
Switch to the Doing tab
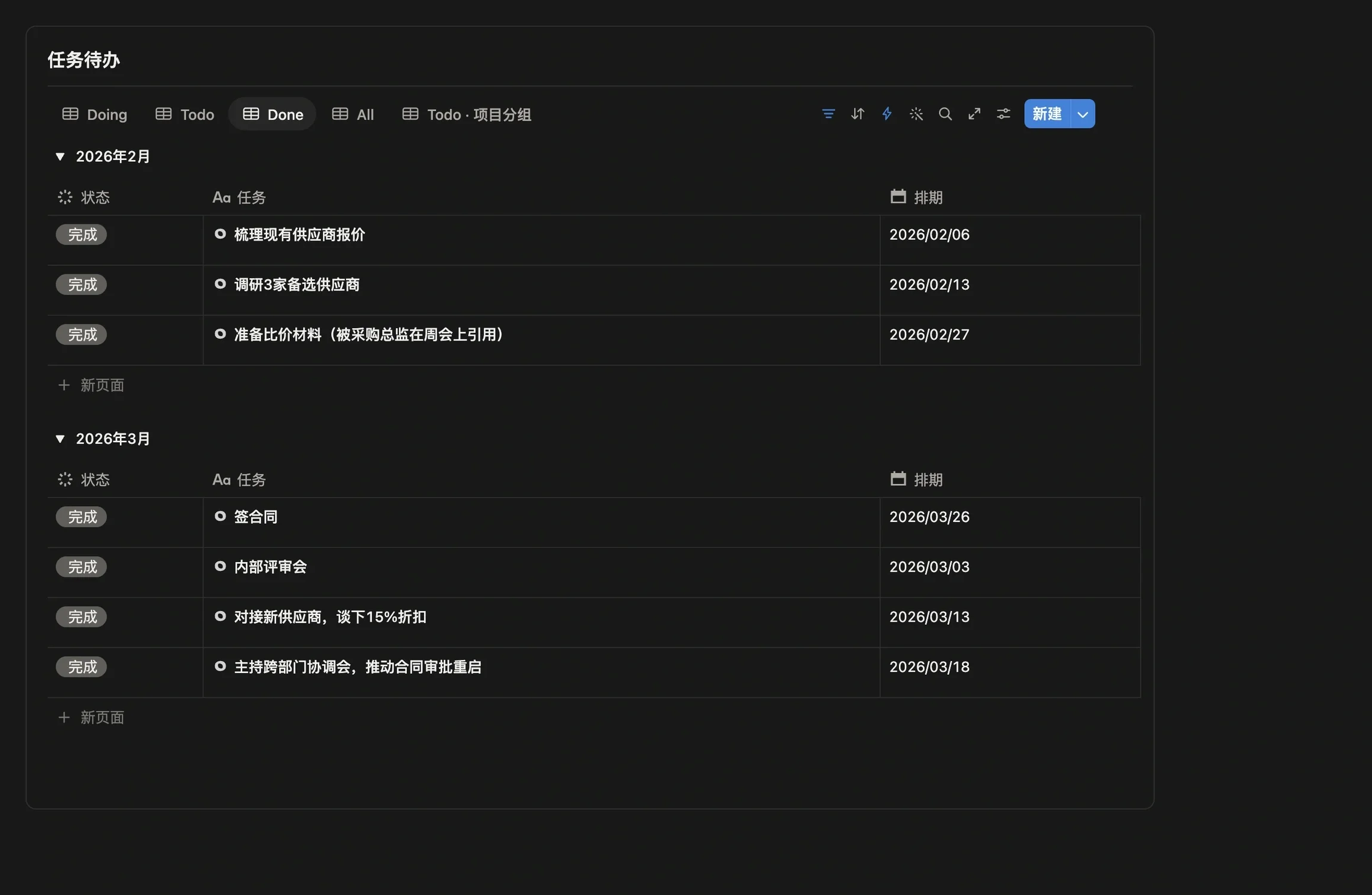point(95,114)
